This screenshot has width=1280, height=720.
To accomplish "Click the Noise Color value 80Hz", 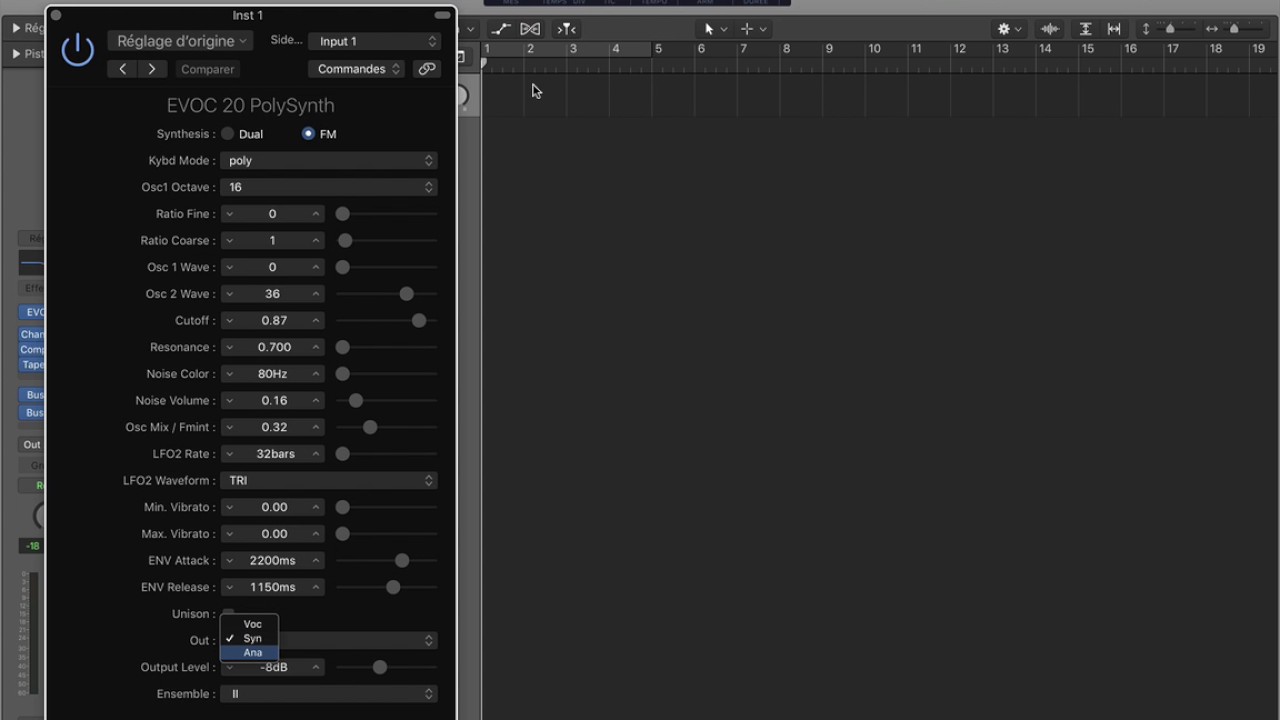I will pos(273,374).
